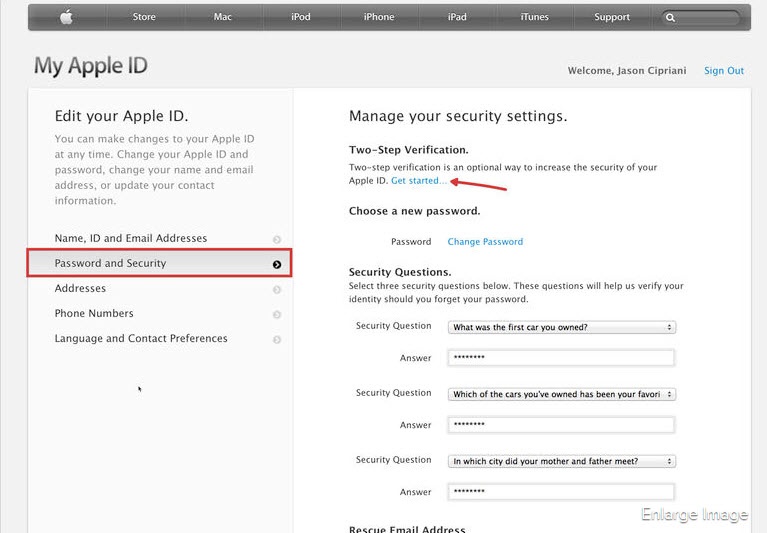Viewport: 767px width, 533px height.
Task: Open the first security question dropdown
Action: [562, 327]
